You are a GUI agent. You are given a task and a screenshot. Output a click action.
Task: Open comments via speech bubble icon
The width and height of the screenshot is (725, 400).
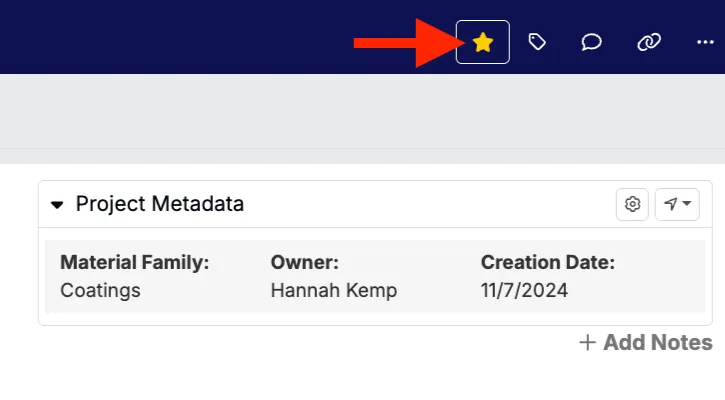pos(591,42)
